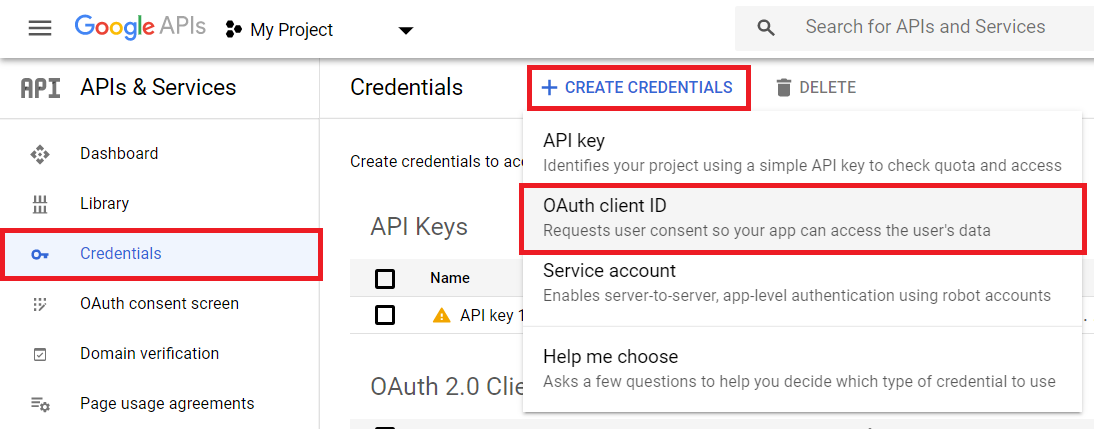Expand the My Project dropdown arrow
The height and width of the screenshot is (429, 1094).
coord(405,31)
